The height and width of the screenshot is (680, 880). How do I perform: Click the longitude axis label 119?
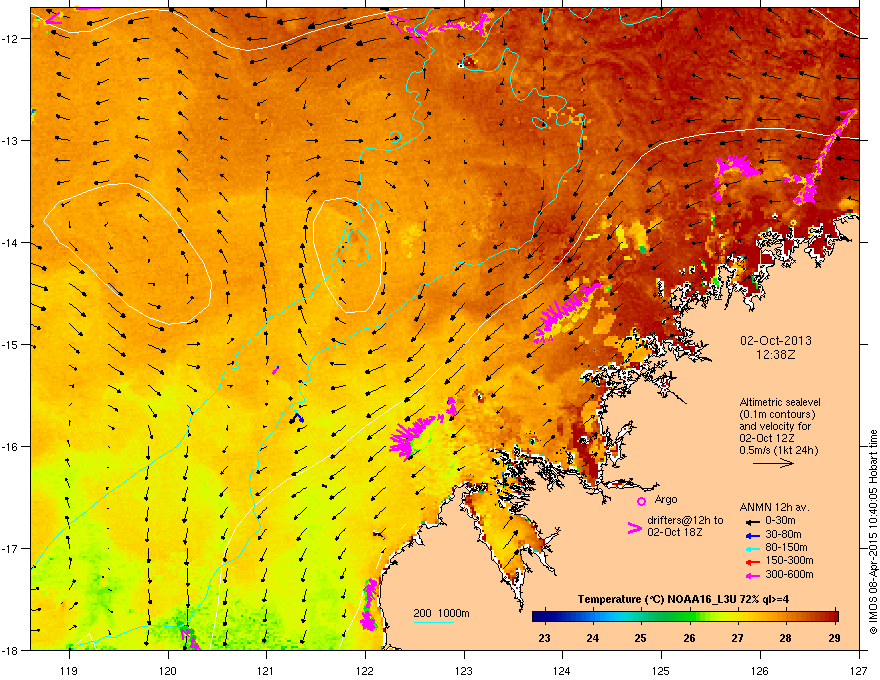pos(69,670)
